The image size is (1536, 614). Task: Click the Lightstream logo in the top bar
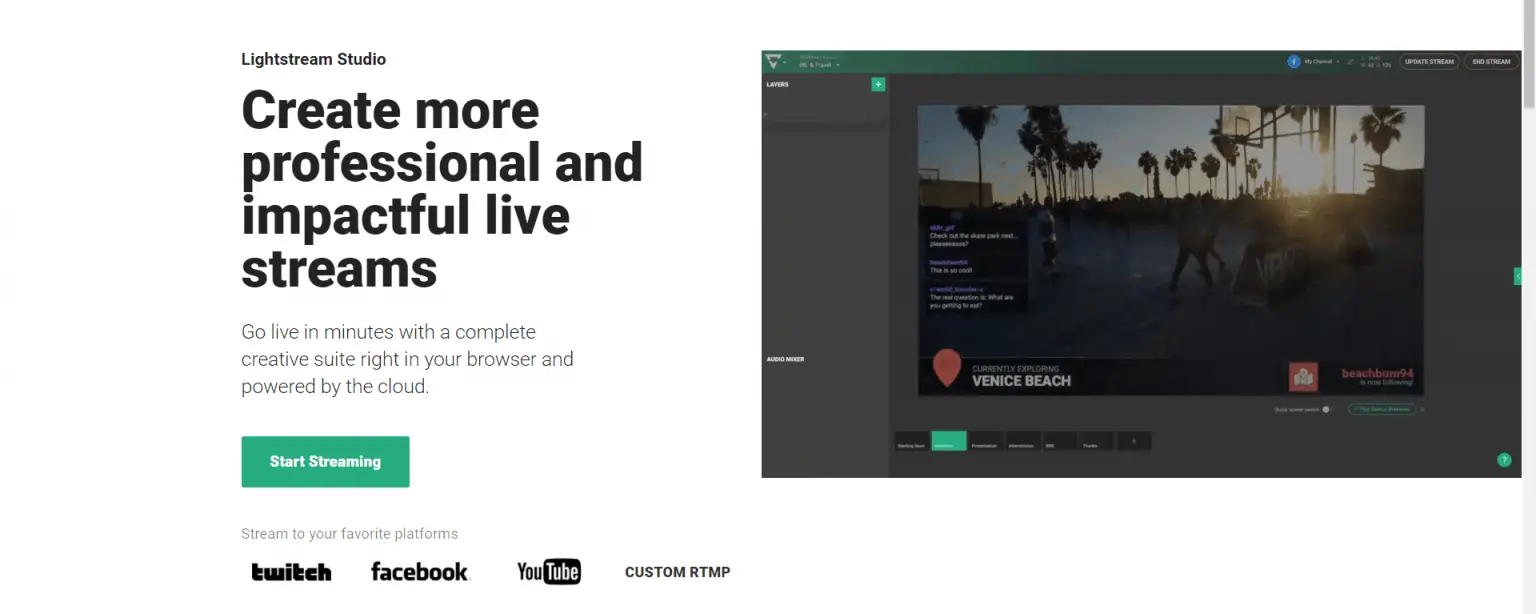coord(775,61)
